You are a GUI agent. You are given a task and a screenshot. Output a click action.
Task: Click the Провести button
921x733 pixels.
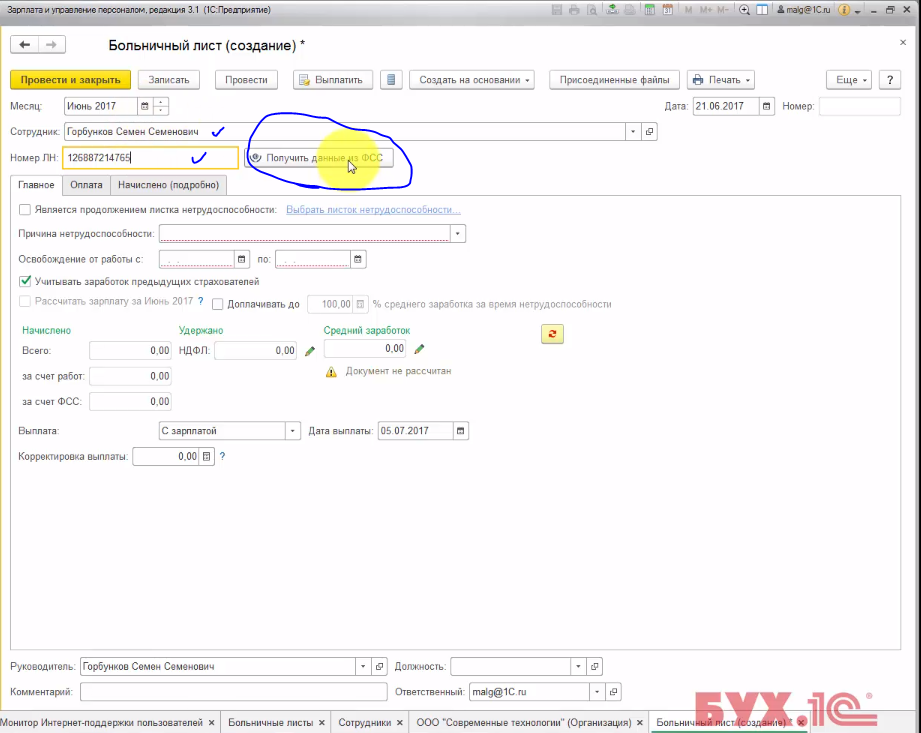(246, 80)
